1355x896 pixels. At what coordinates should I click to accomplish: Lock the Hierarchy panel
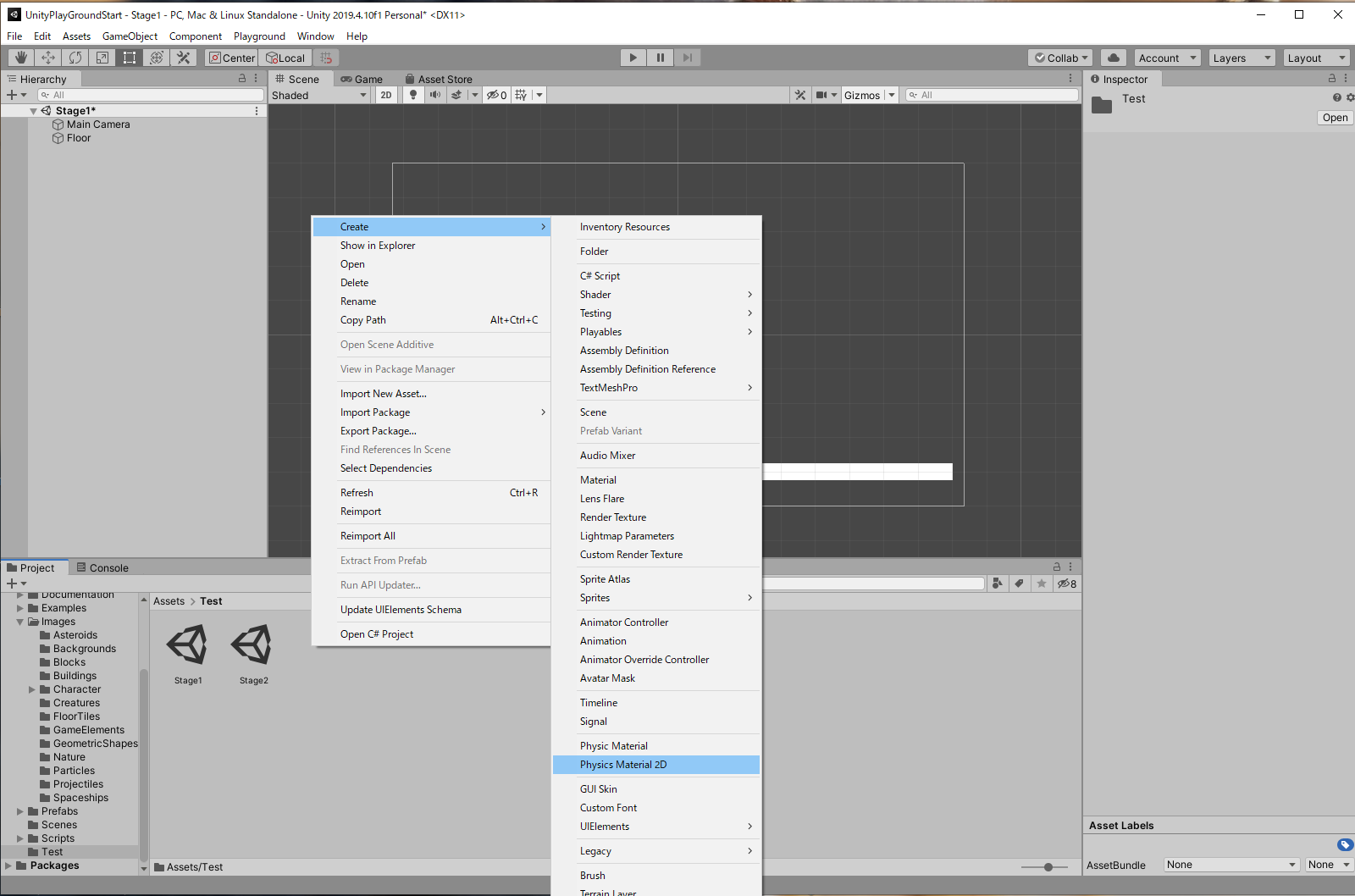242,78
